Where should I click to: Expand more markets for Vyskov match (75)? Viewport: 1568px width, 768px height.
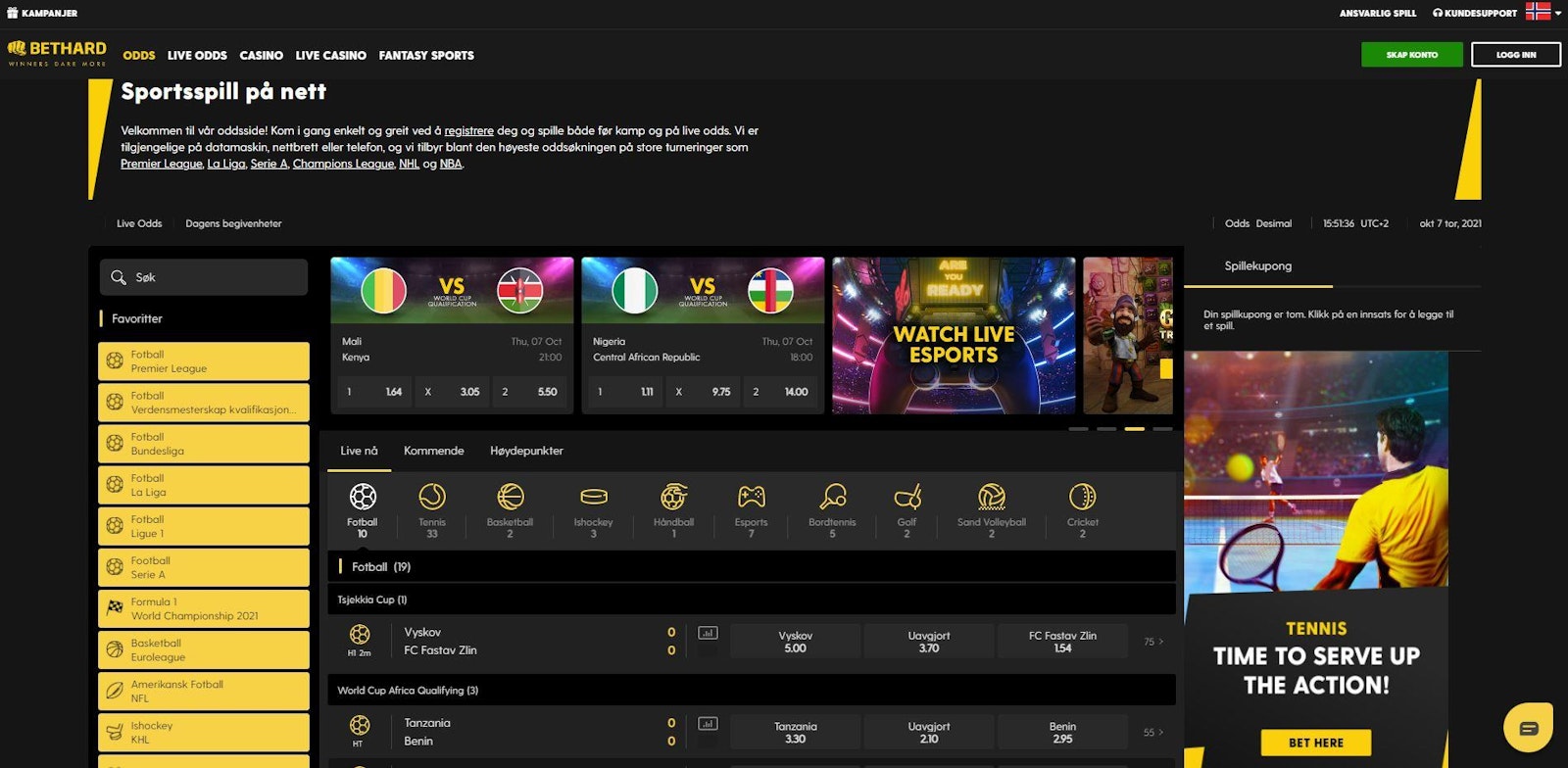point(1153,642)
